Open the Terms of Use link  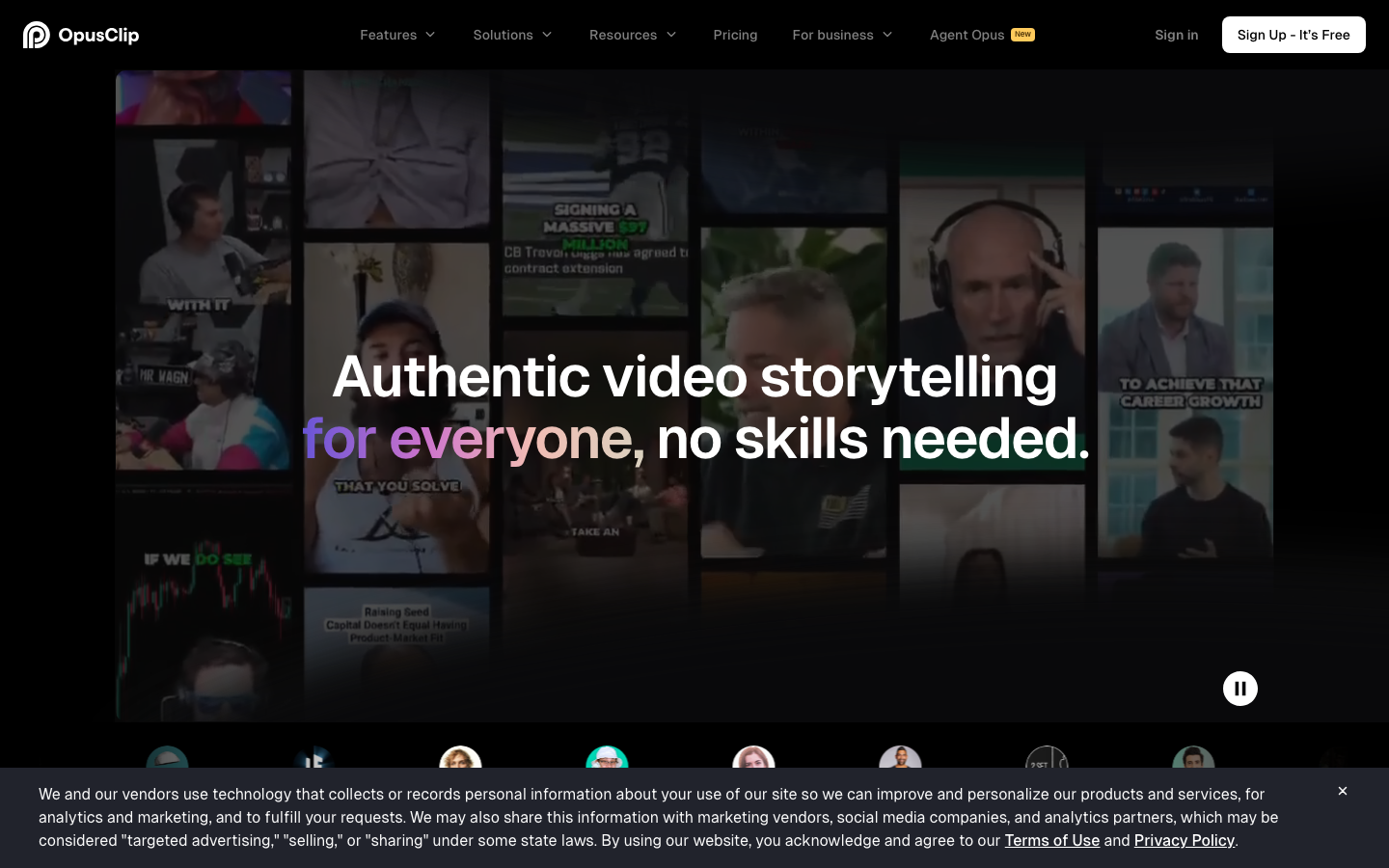tap(1051, 840)
